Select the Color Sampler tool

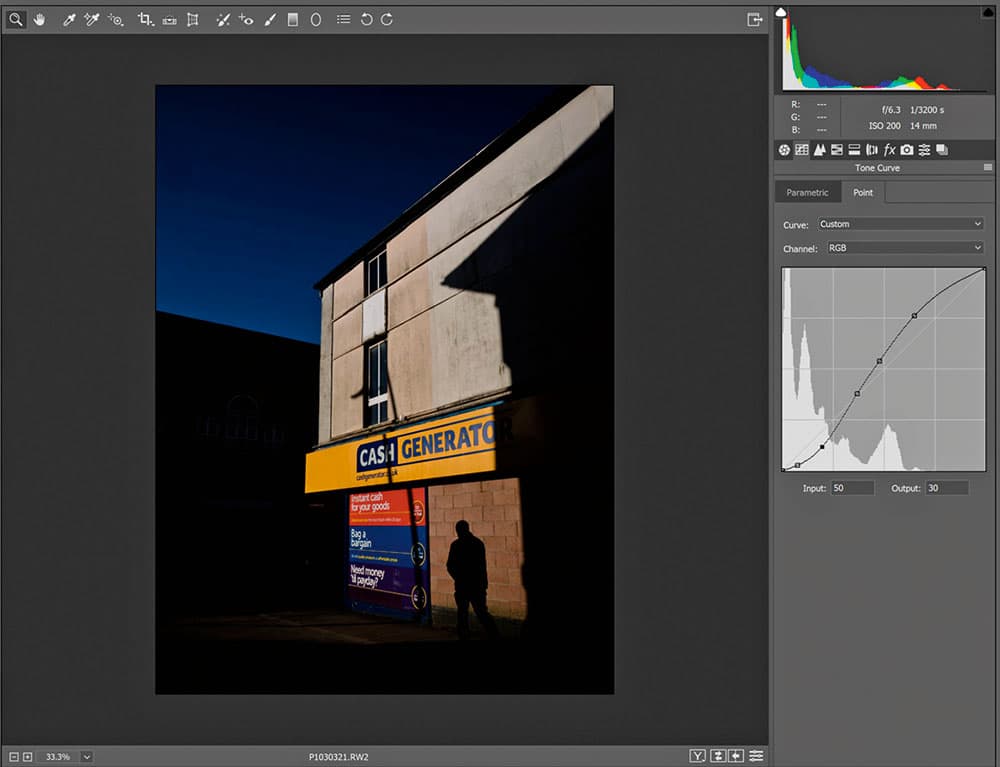point(92,20)
